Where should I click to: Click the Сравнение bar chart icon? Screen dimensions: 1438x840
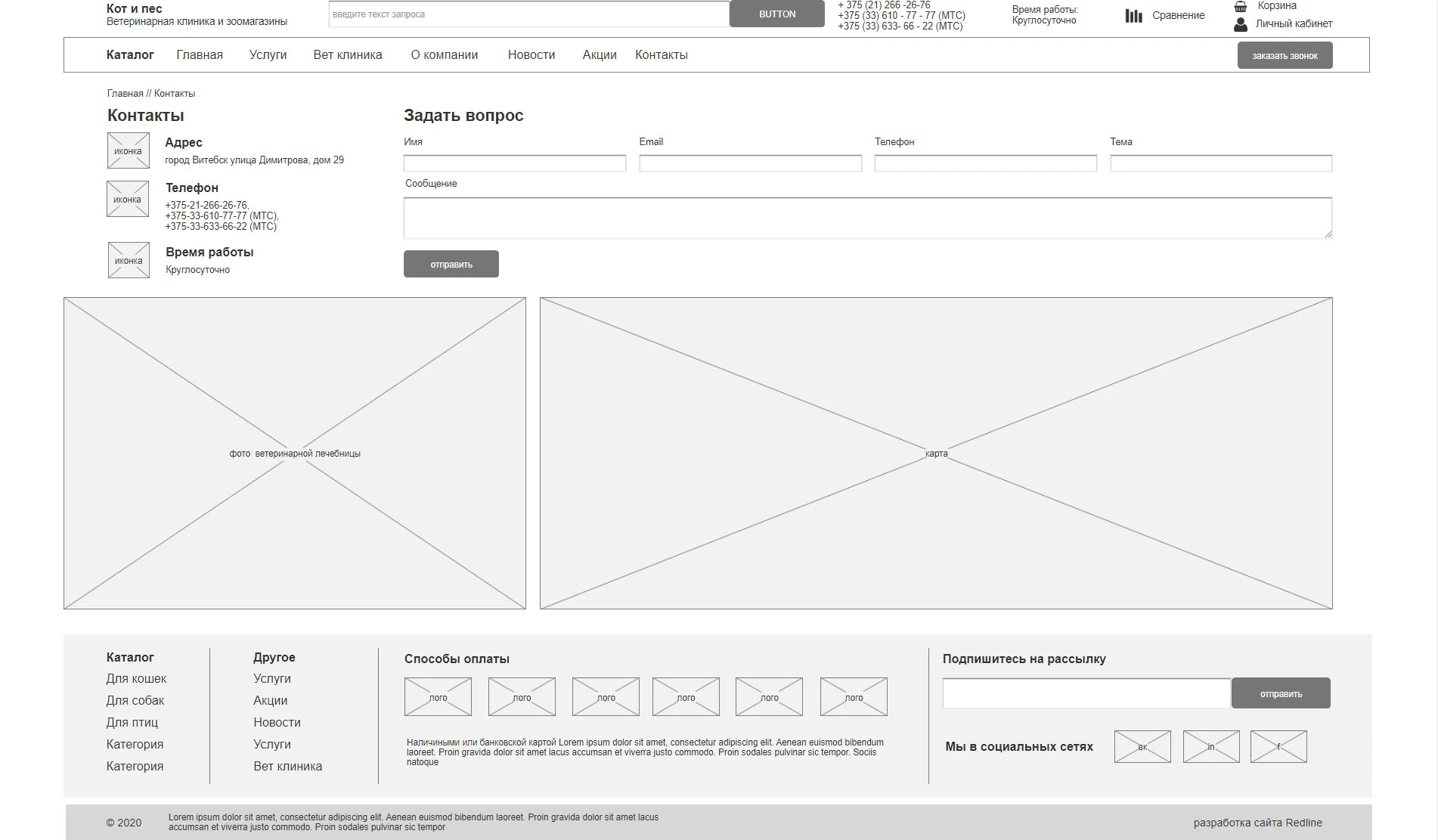[1133, 15]
